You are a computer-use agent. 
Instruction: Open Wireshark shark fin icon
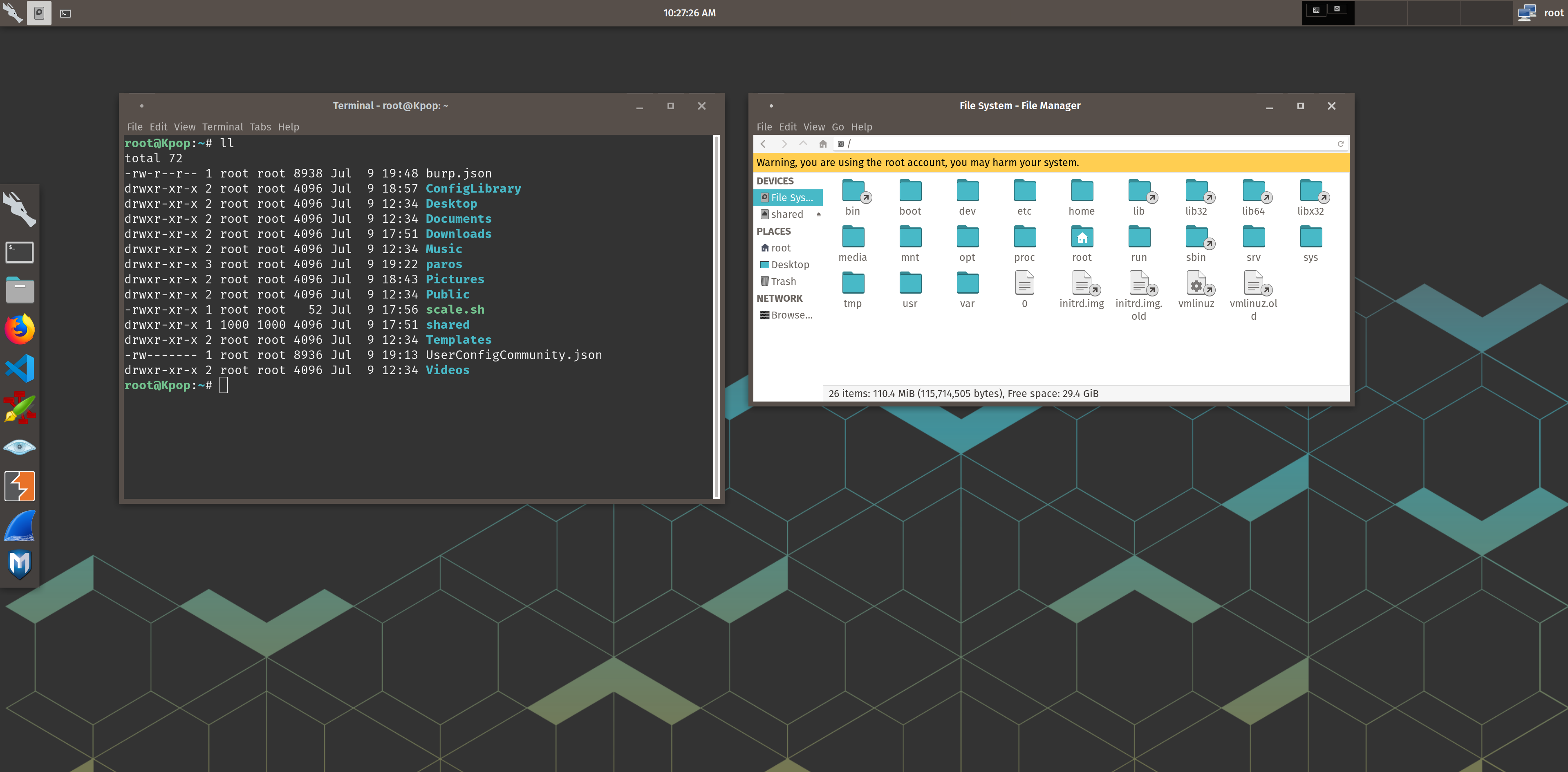20,525
